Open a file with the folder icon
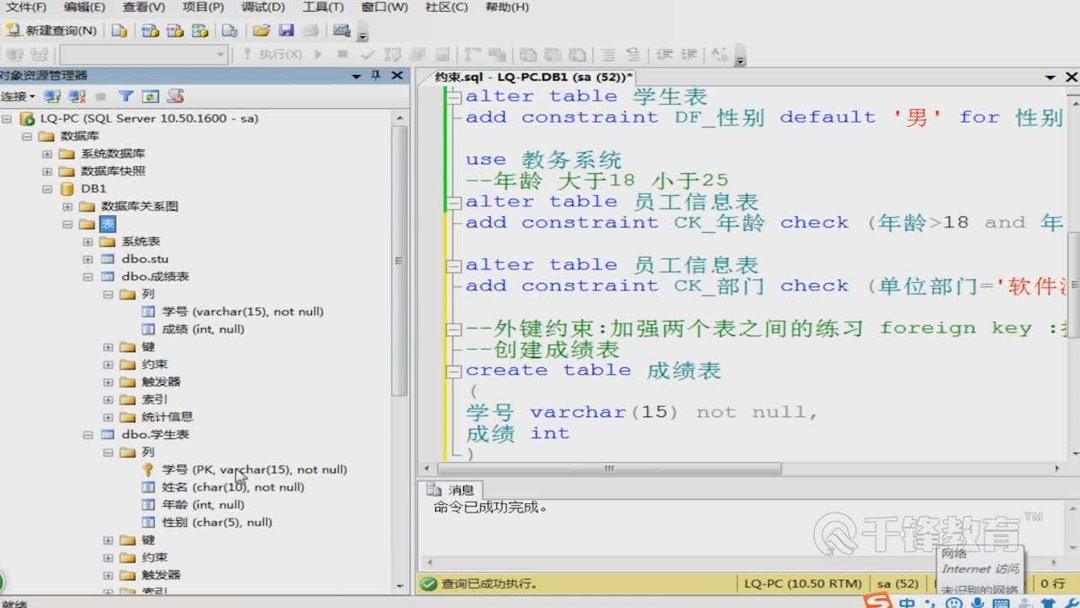Viewport: 1080px width, 608px height. pyautogui.click(x=262, y=31)
